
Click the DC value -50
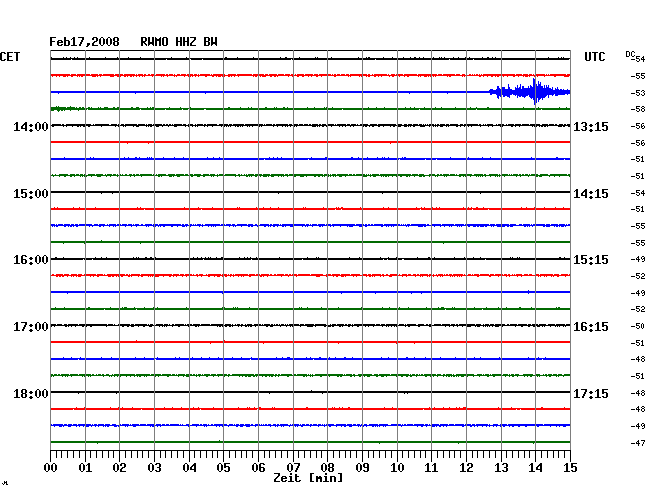pos(638,327)
